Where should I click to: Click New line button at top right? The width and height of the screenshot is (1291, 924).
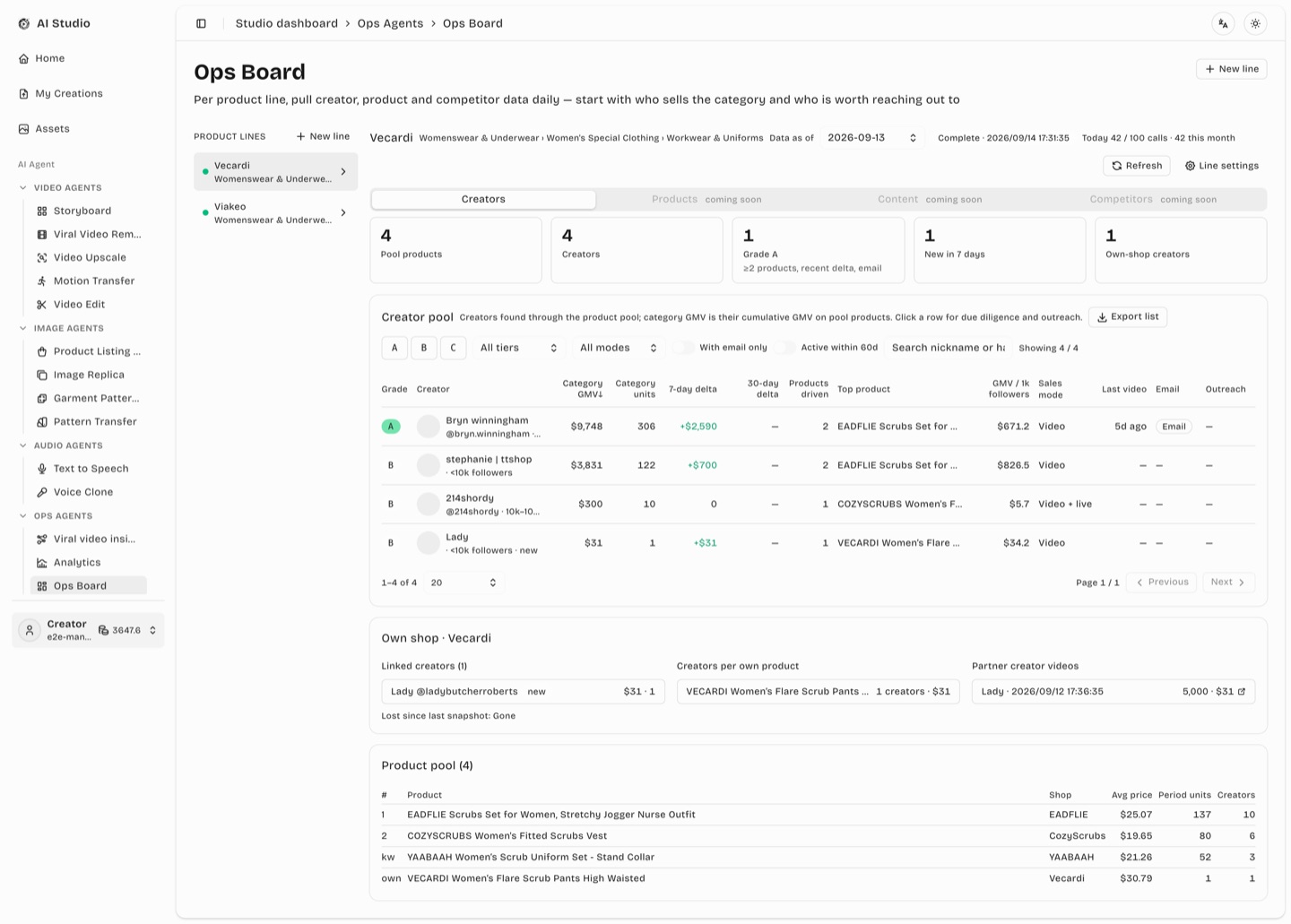pyautogui.click(x=1231, y=69)
